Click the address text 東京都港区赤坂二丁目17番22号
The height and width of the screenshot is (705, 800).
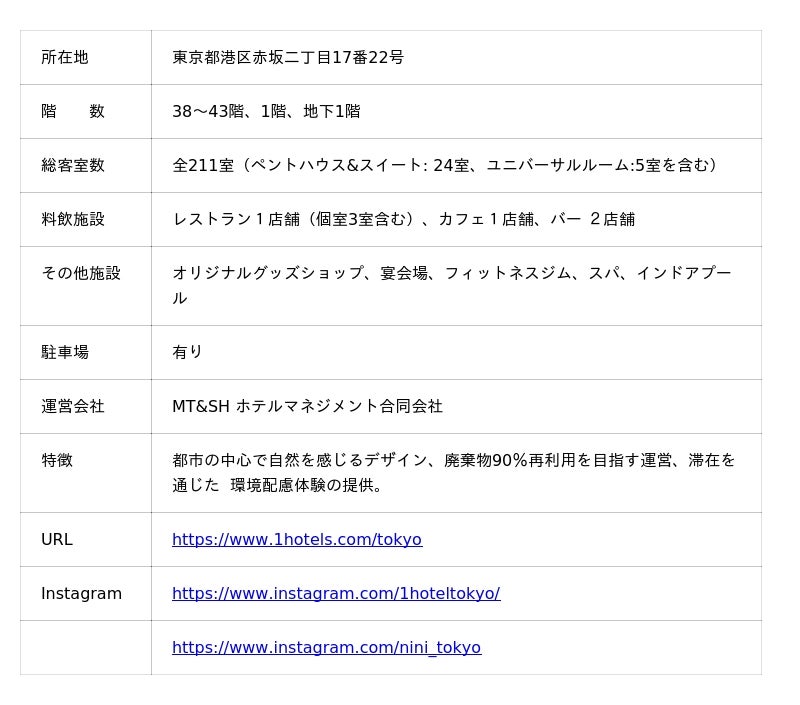[288, 58]
